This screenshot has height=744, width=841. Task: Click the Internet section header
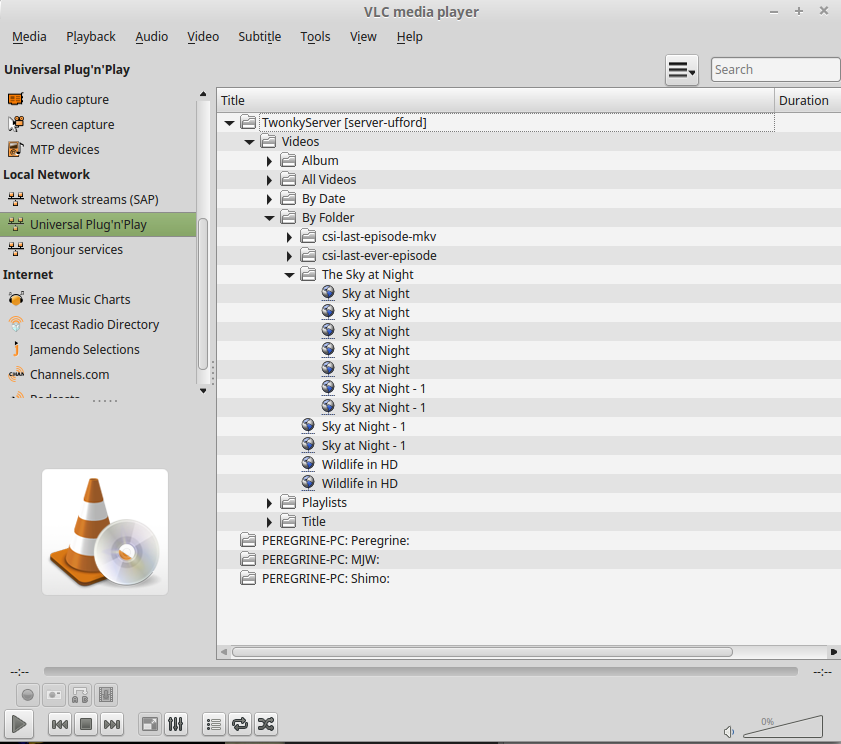click(x=28, y=275)
